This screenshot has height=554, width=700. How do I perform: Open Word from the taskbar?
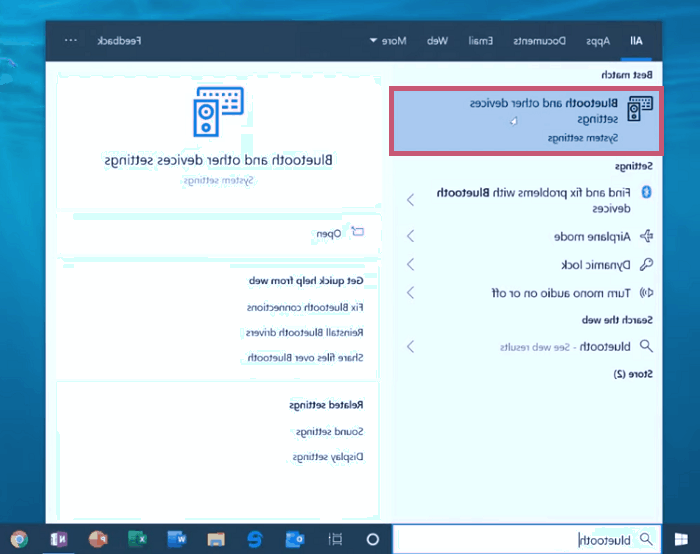click(x=176, y=539)
